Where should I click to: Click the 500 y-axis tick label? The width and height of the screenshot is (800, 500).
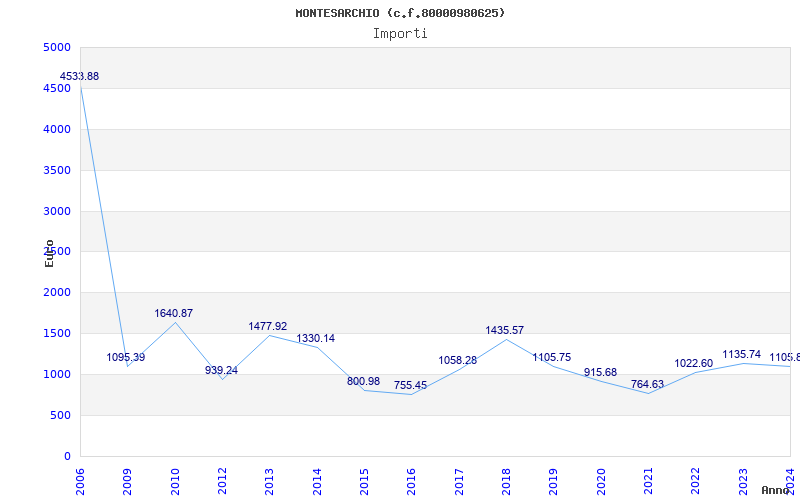(61, 415)
